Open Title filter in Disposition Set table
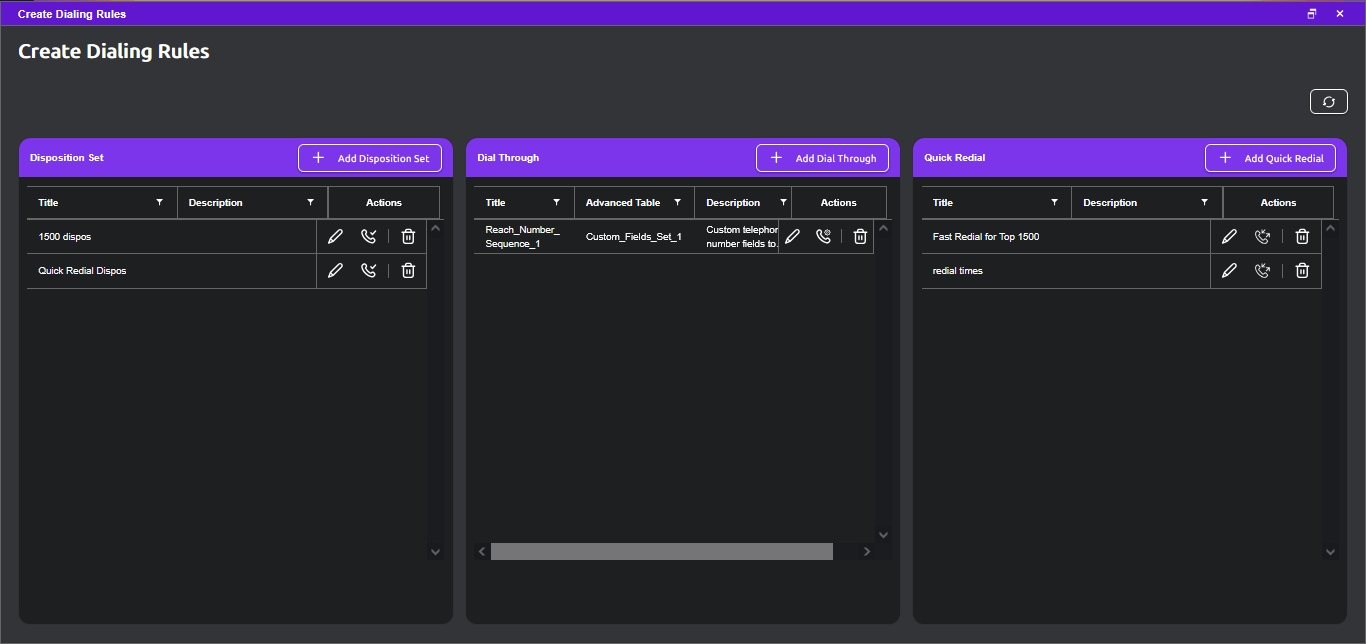The height and width of the screenshot is (644, 1366). 159,203
